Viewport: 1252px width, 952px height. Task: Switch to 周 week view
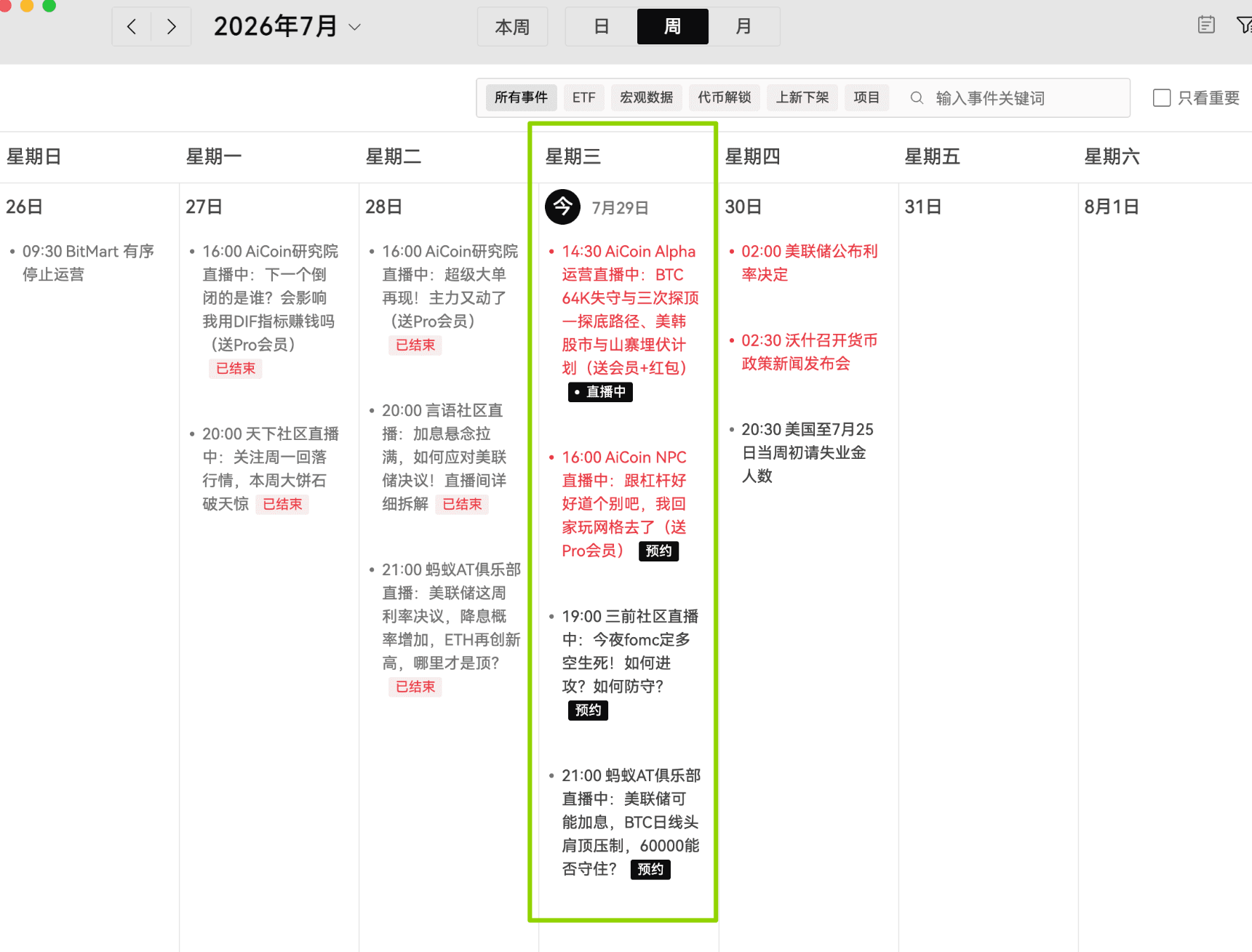click(x=672, y=27)
